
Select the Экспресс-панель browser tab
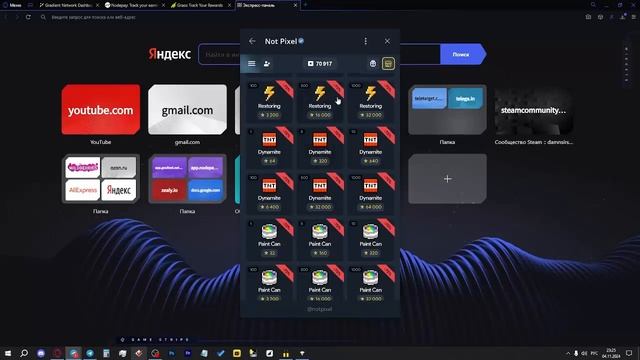coord(267,5)
